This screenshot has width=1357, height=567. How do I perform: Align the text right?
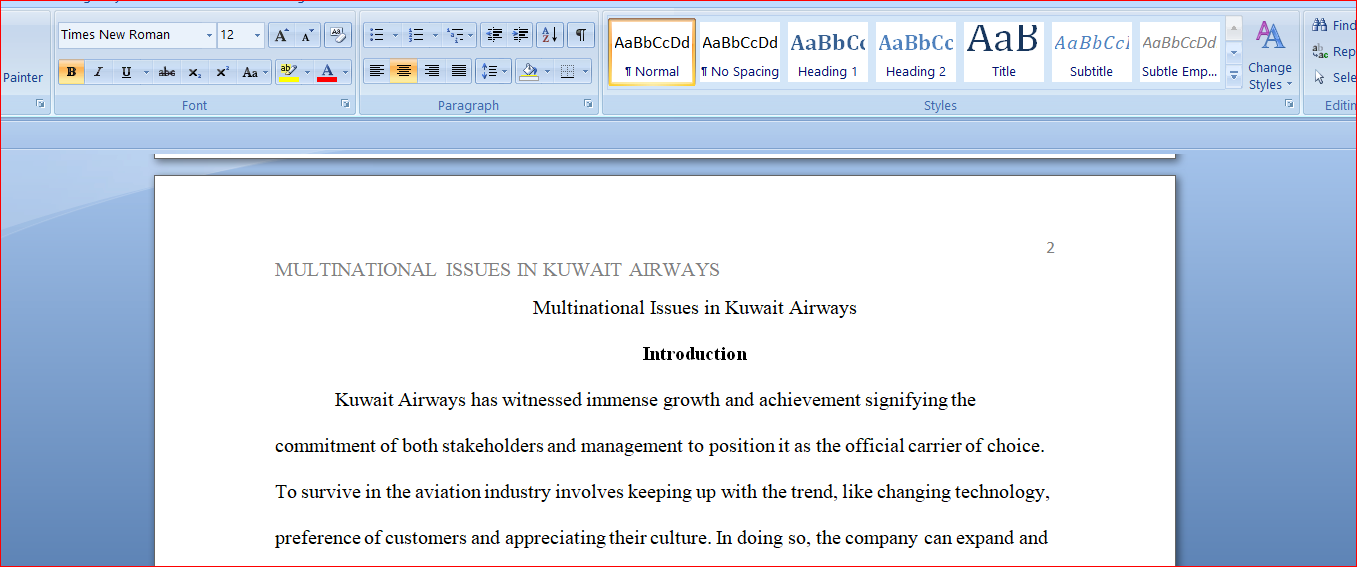[x=432, y=71]
